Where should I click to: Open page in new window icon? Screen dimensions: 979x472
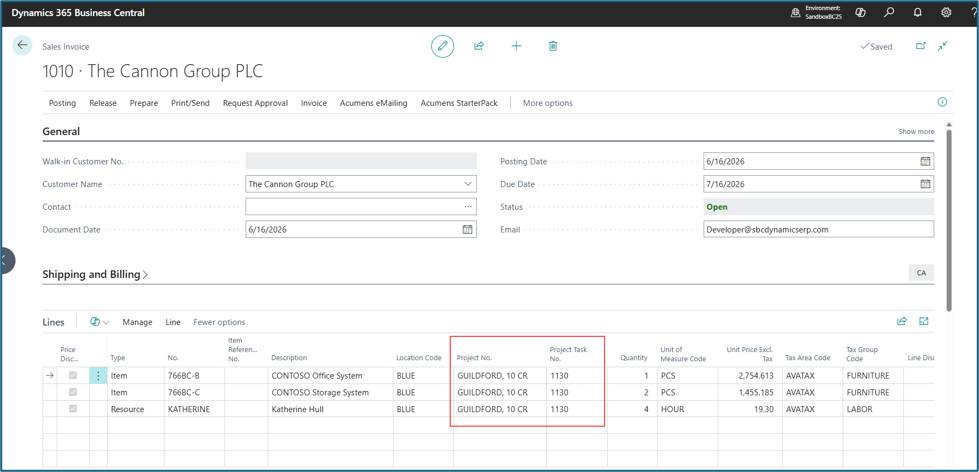[x=920, y=46]
